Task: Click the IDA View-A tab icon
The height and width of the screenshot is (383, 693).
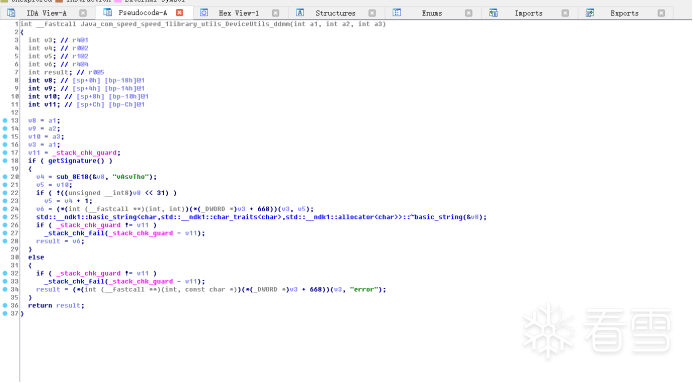Action: pos(11,13)
